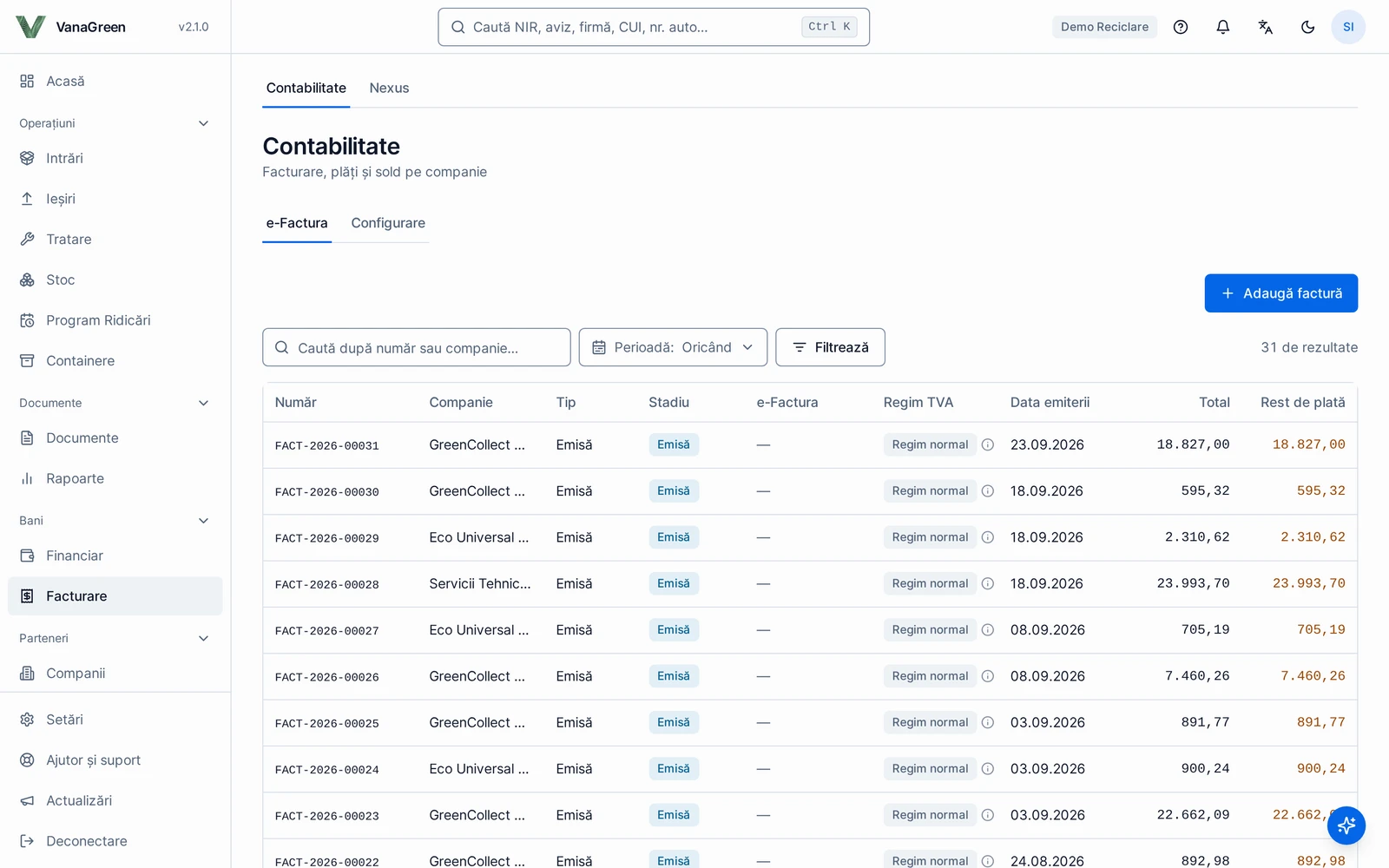Image resolution: width=1389 pixels, height=868 pixels.
Task: Open Rapoarte in the sidebar
Action: [115, 479]
